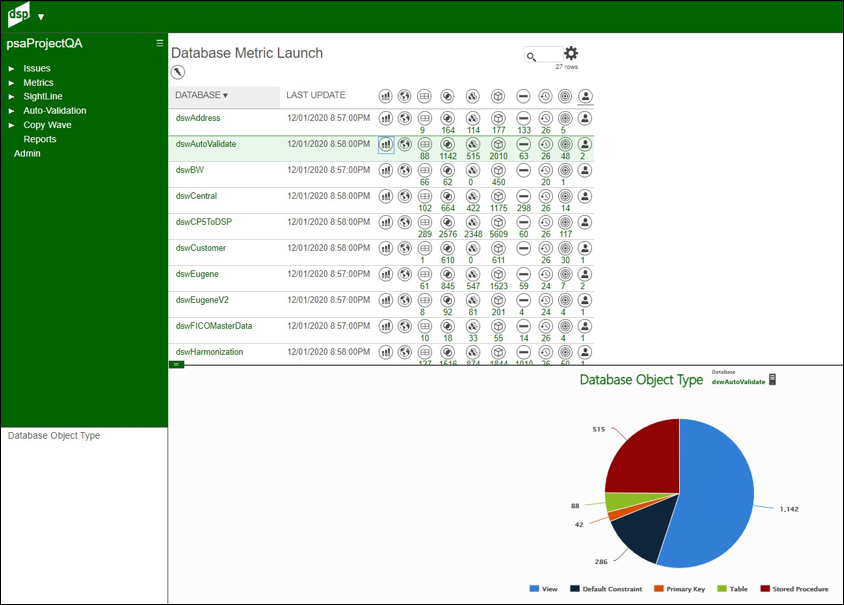Image resolution: width=844 pixels, height=605 pixels.
Task: Toggle the sidebar hamburger menu
Action: click(x=159, y=43)
